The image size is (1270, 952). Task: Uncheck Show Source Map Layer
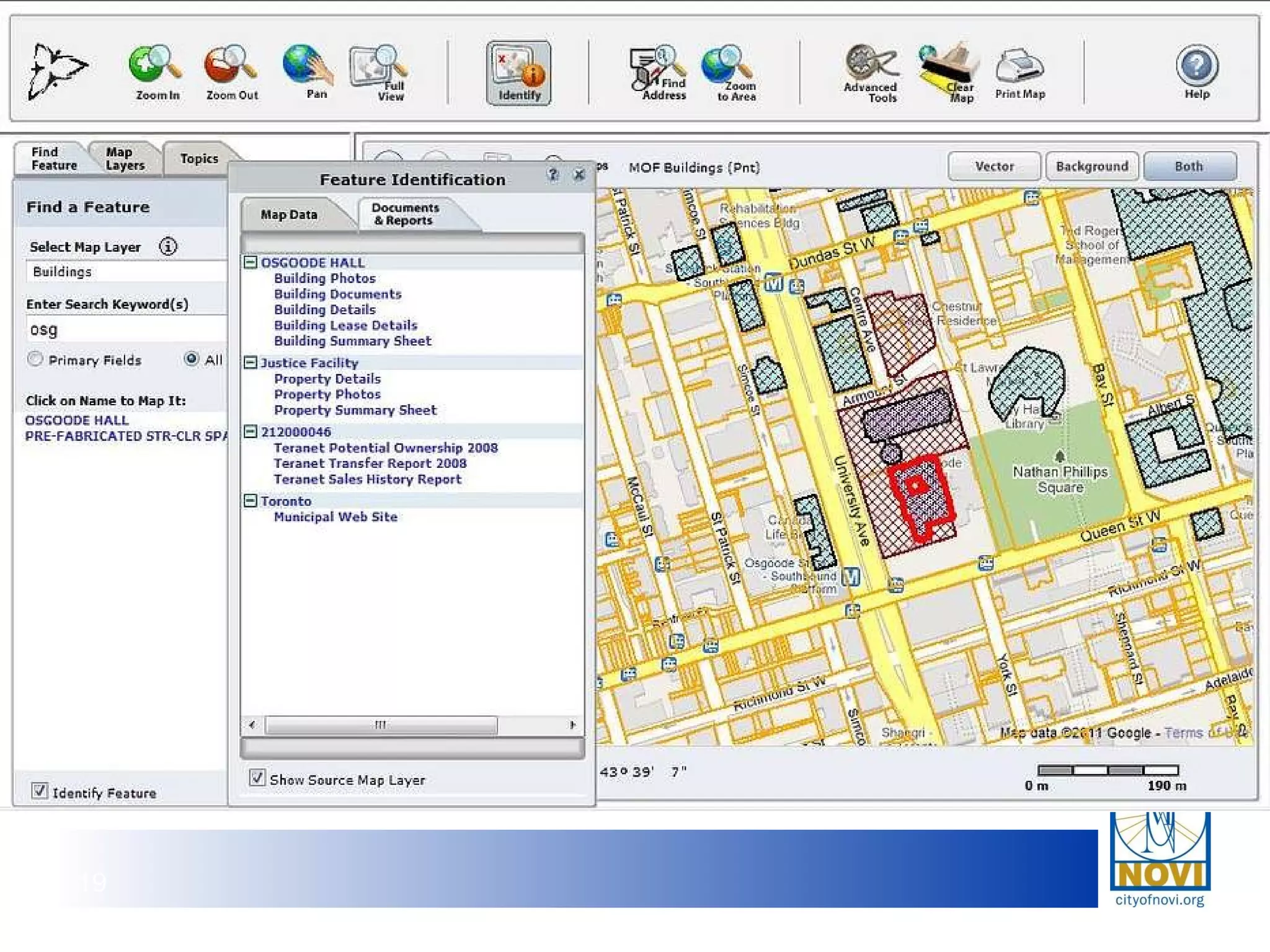[257, 778]
